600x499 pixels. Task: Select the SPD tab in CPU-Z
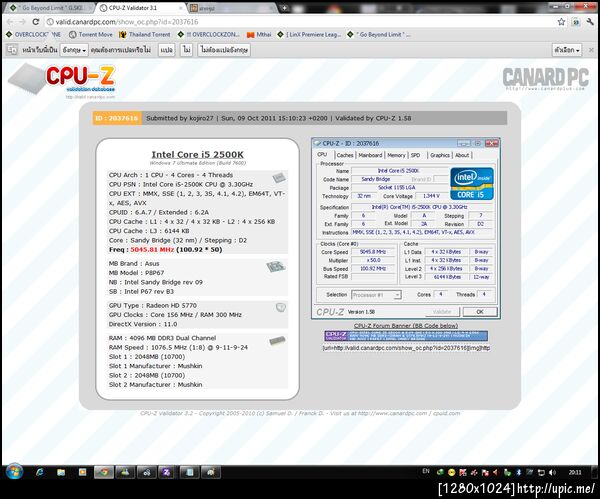(415, 155)
